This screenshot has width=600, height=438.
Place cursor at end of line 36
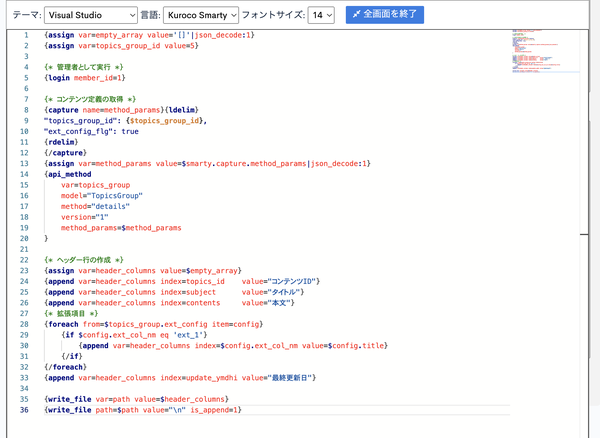243,410
